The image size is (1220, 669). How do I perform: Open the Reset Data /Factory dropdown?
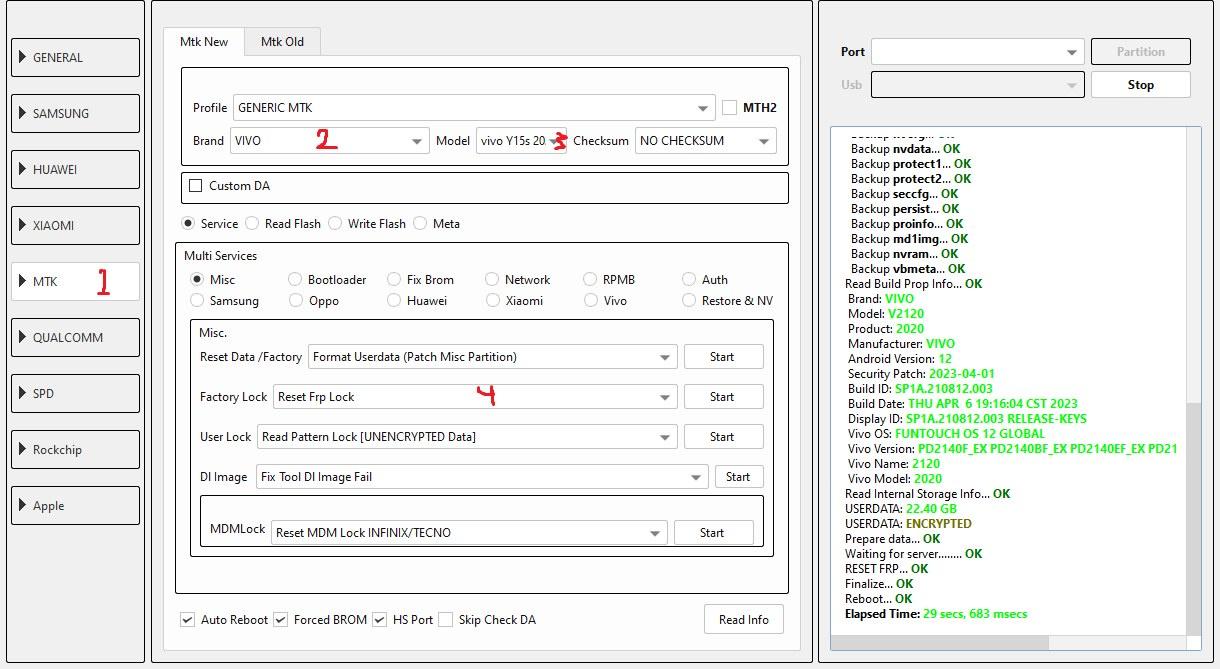492,357
